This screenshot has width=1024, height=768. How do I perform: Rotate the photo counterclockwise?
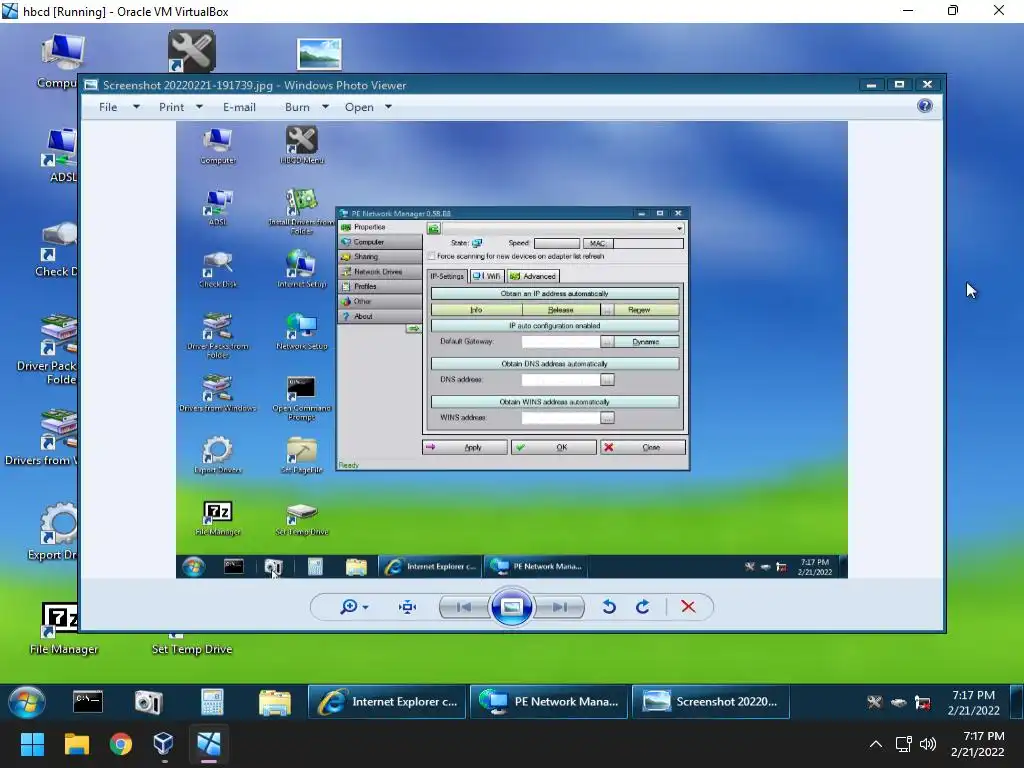tap(609, 607)
